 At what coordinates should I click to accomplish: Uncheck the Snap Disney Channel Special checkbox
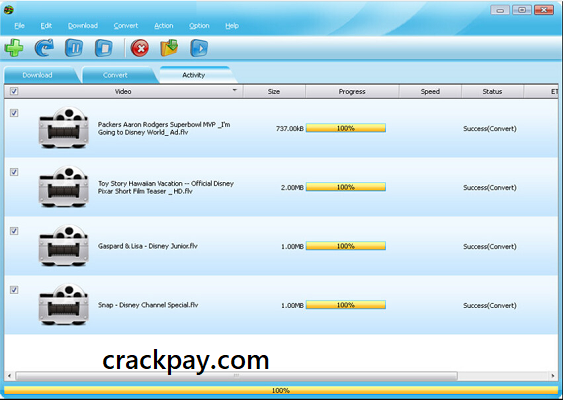14,290
